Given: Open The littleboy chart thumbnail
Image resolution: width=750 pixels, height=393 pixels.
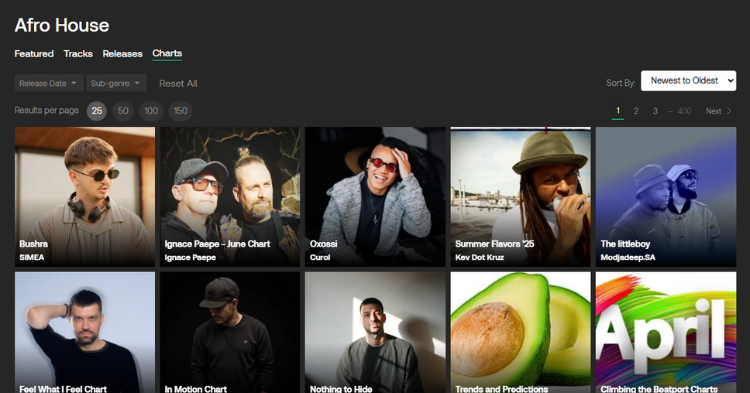Looking at the screenshot, I should (x=666, y=196).
